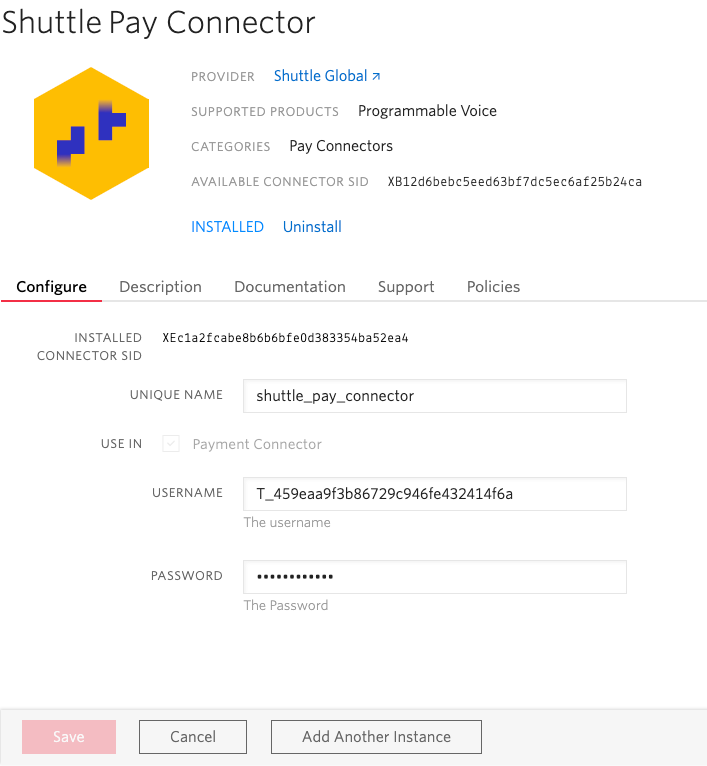Screen dimensions: 707x766
Task: Click the INSTALLED status label
Action: [227, 227]
